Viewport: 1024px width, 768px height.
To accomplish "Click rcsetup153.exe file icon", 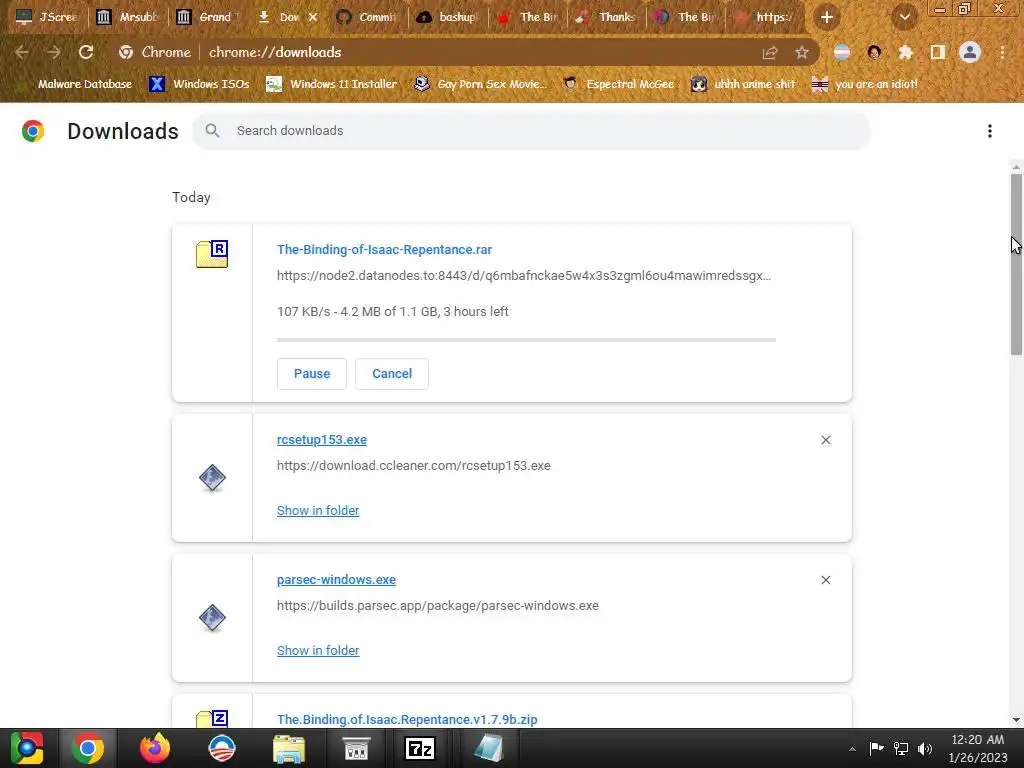I will pyautogui.click(x=212, y=478).
